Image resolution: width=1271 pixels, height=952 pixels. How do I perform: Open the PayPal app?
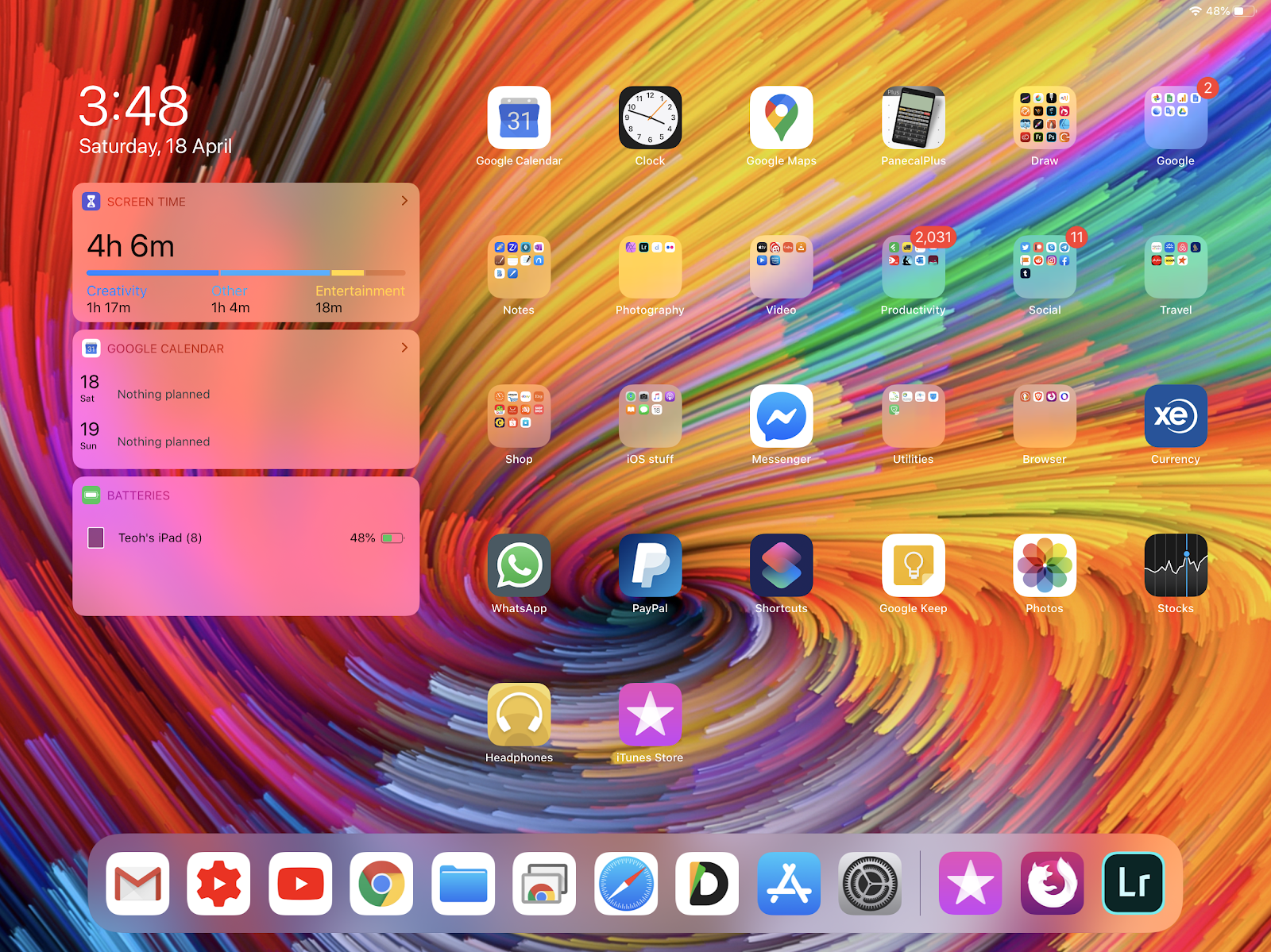point(650,565)
